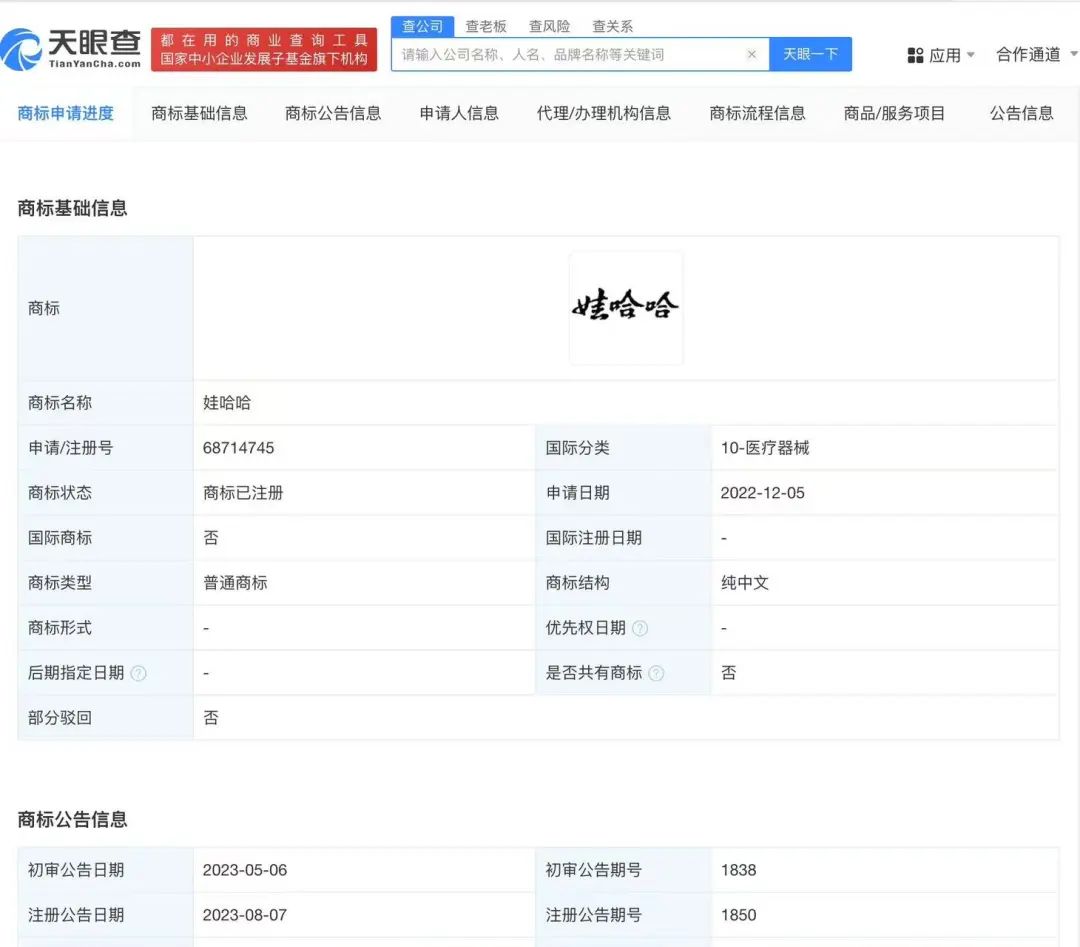This screenshot has width=1080, height=947.
Task: Click the 商标已注册 status value
Action: (243, 493)
